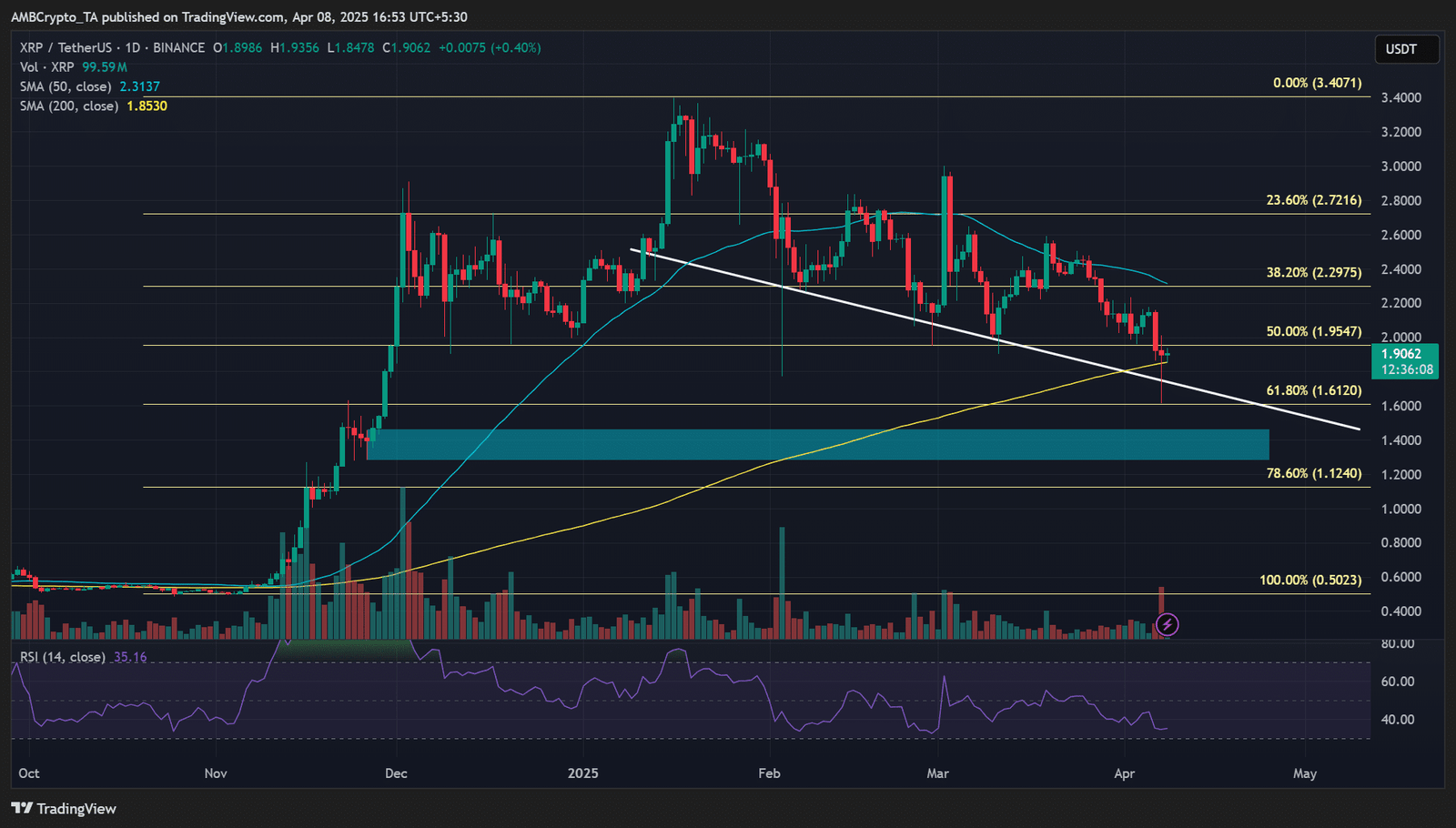
Task: Click the 2025 label on time axis
Action: (x=582, y=773)
